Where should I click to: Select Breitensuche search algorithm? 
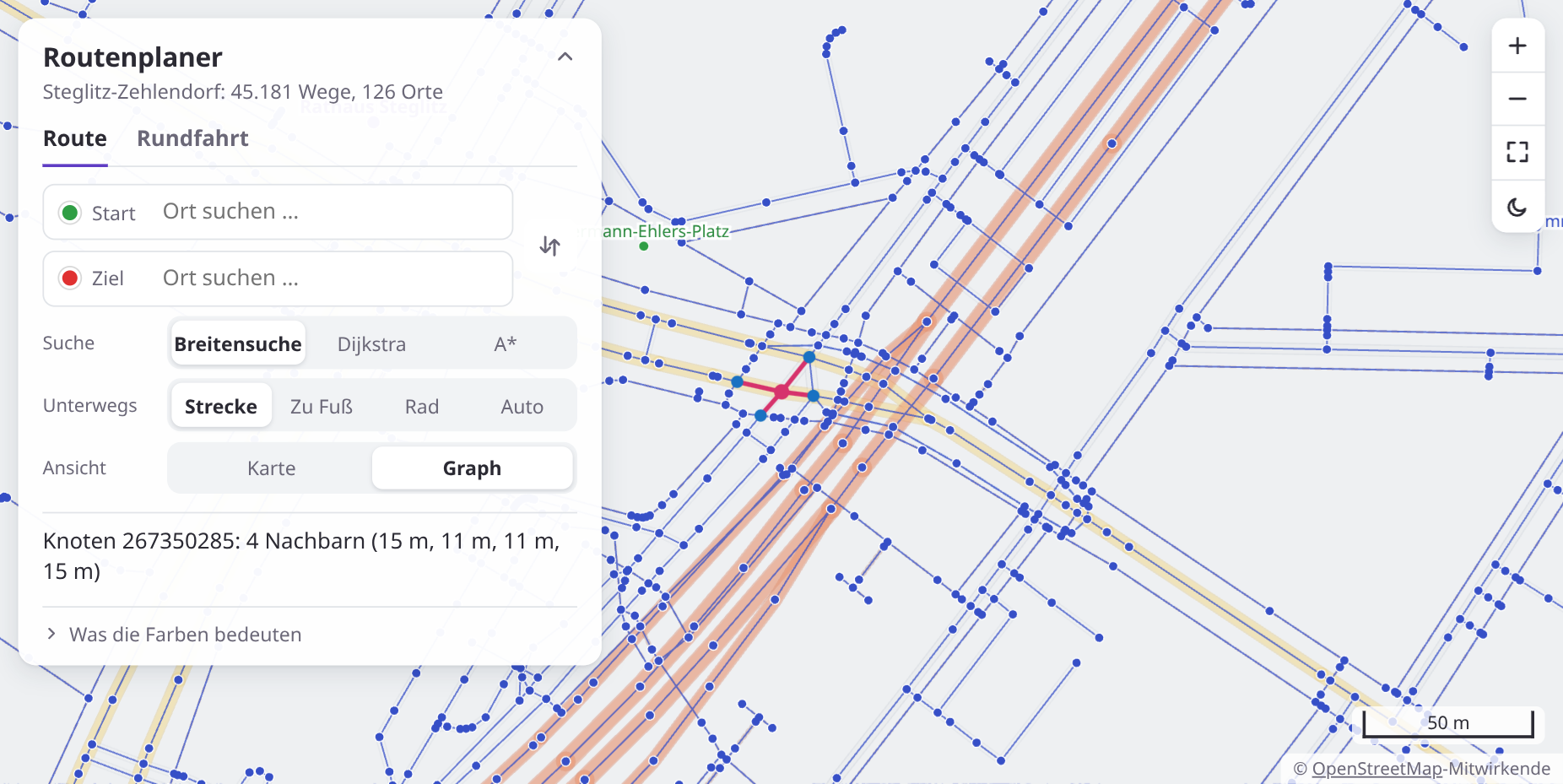point(238,343)
